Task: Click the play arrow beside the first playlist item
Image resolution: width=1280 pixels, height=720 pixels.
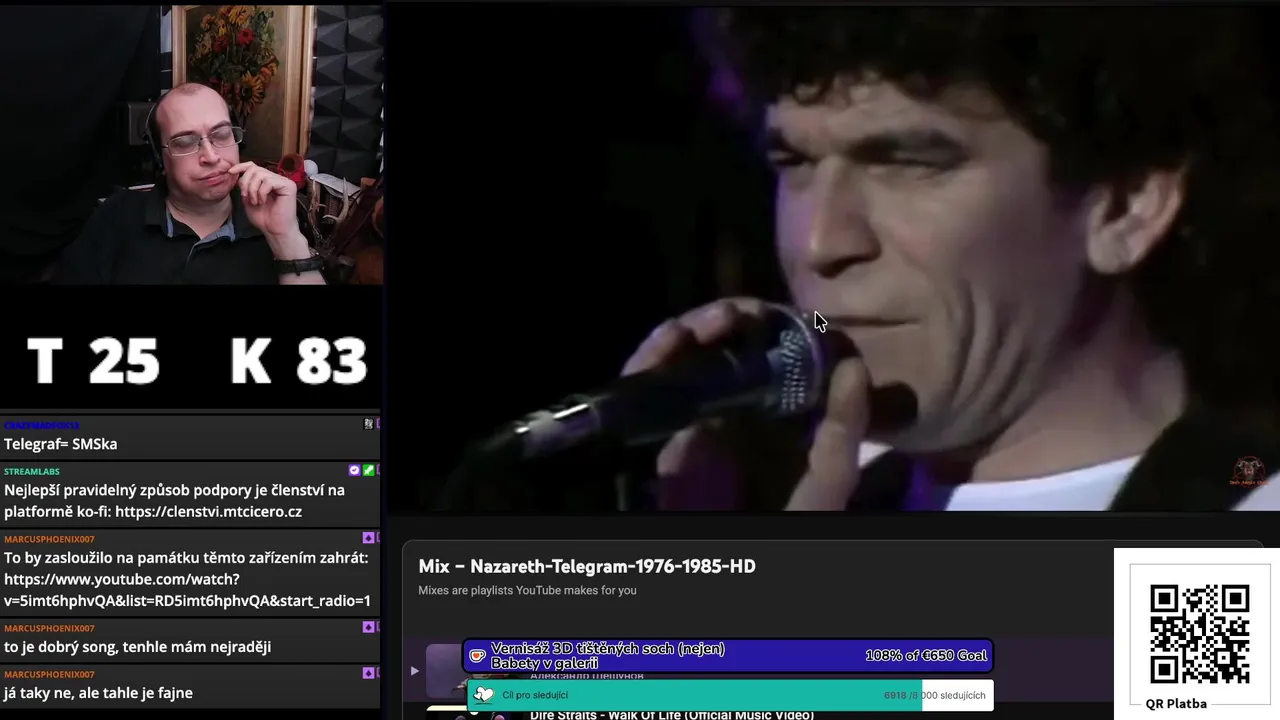Action: (x=414, y=671)
